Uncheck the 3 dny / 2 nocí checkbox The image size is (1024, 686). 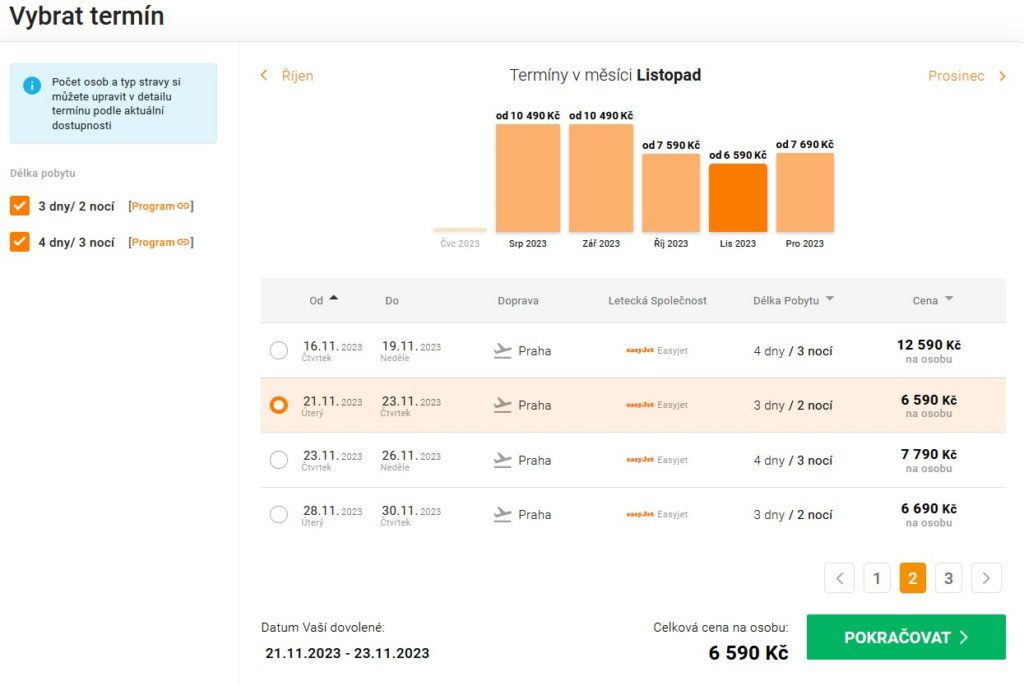click(20, 206)
